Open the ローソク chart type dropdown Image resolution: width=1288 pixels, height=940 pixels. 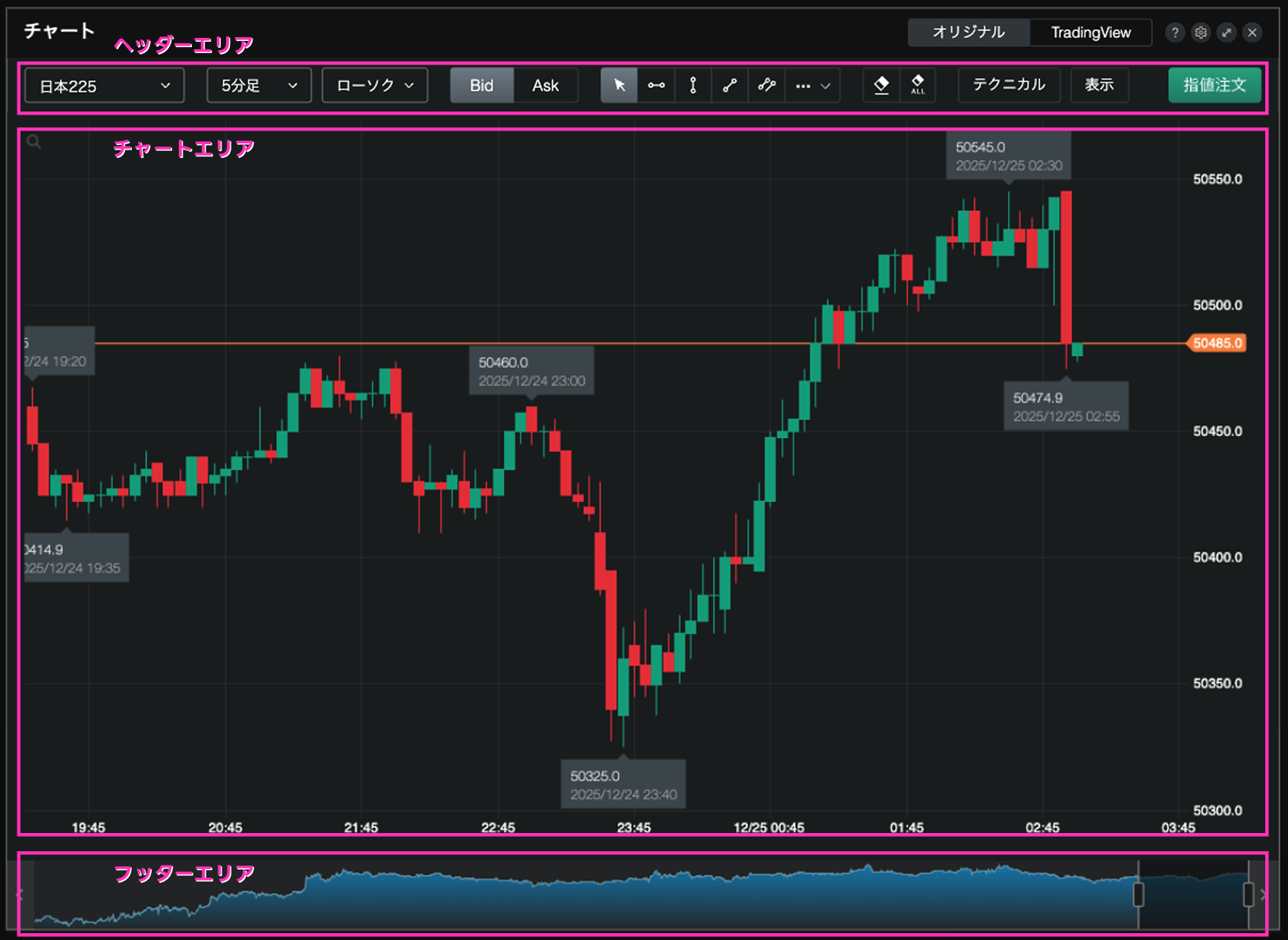click(x=375, y=86)
